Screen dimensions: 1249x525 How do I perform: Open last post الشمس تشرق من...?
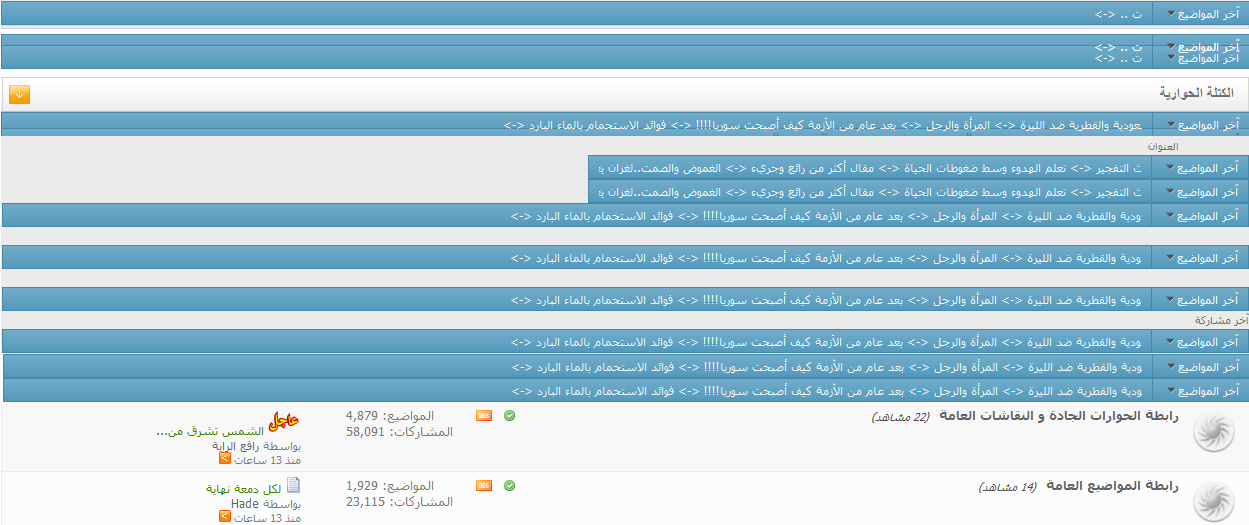(x=209, y=431)
